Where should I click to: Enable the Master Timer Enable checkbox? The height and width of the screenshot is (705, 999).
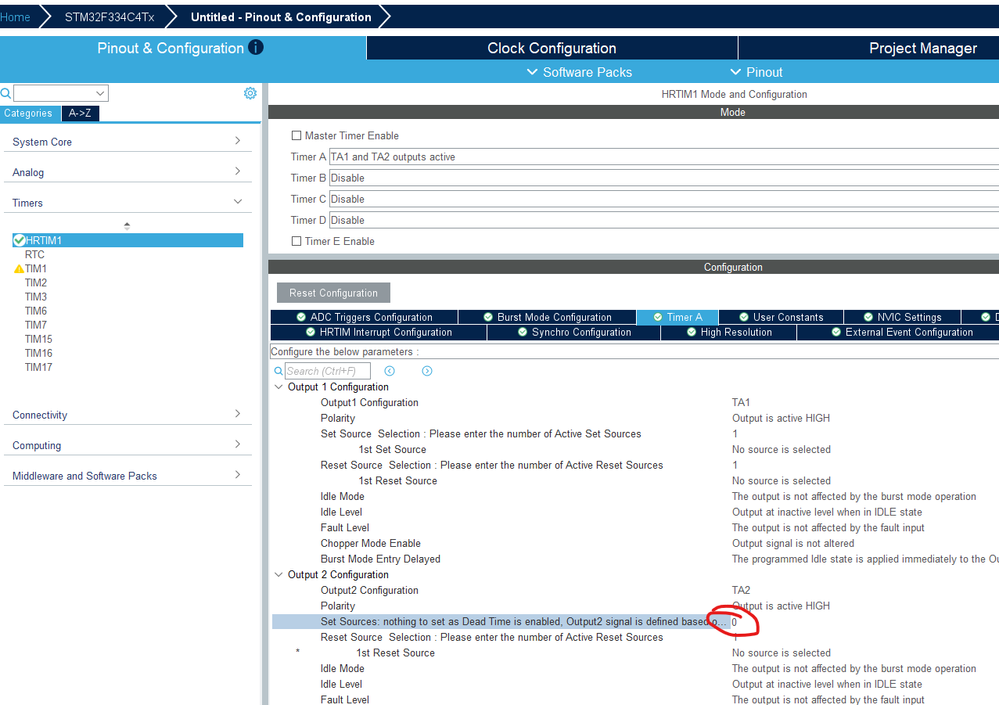pyautogui.click(x=296, y=136)
